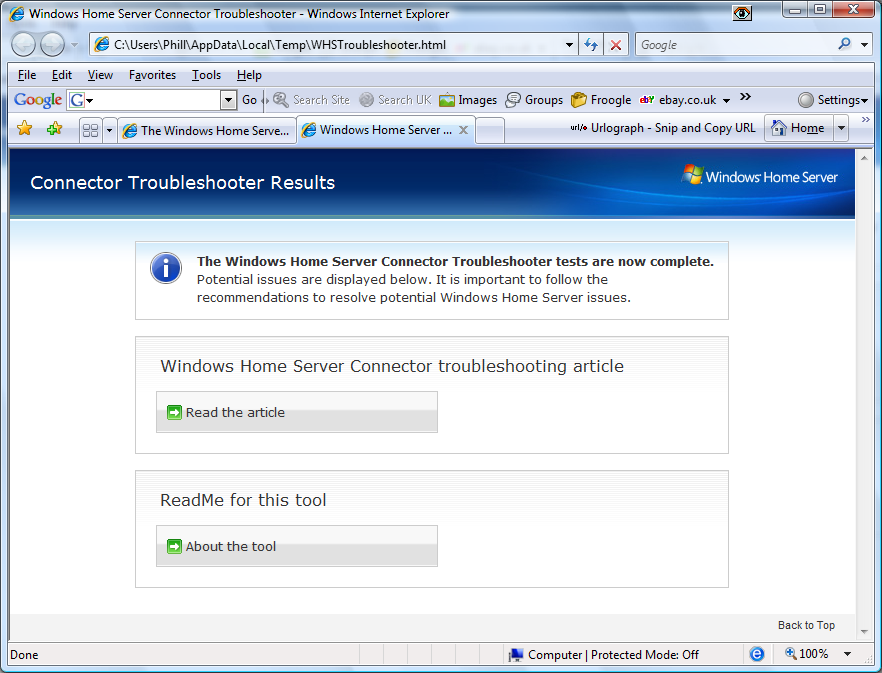Expand the command bar overflow chevron
The width and height of the screenshot is (882, 673).
coord(866,119)
